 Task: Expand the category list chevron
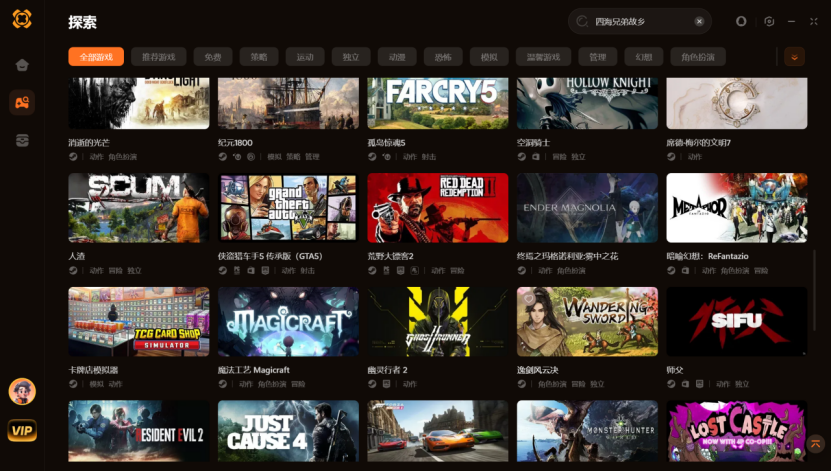point(794,57)
